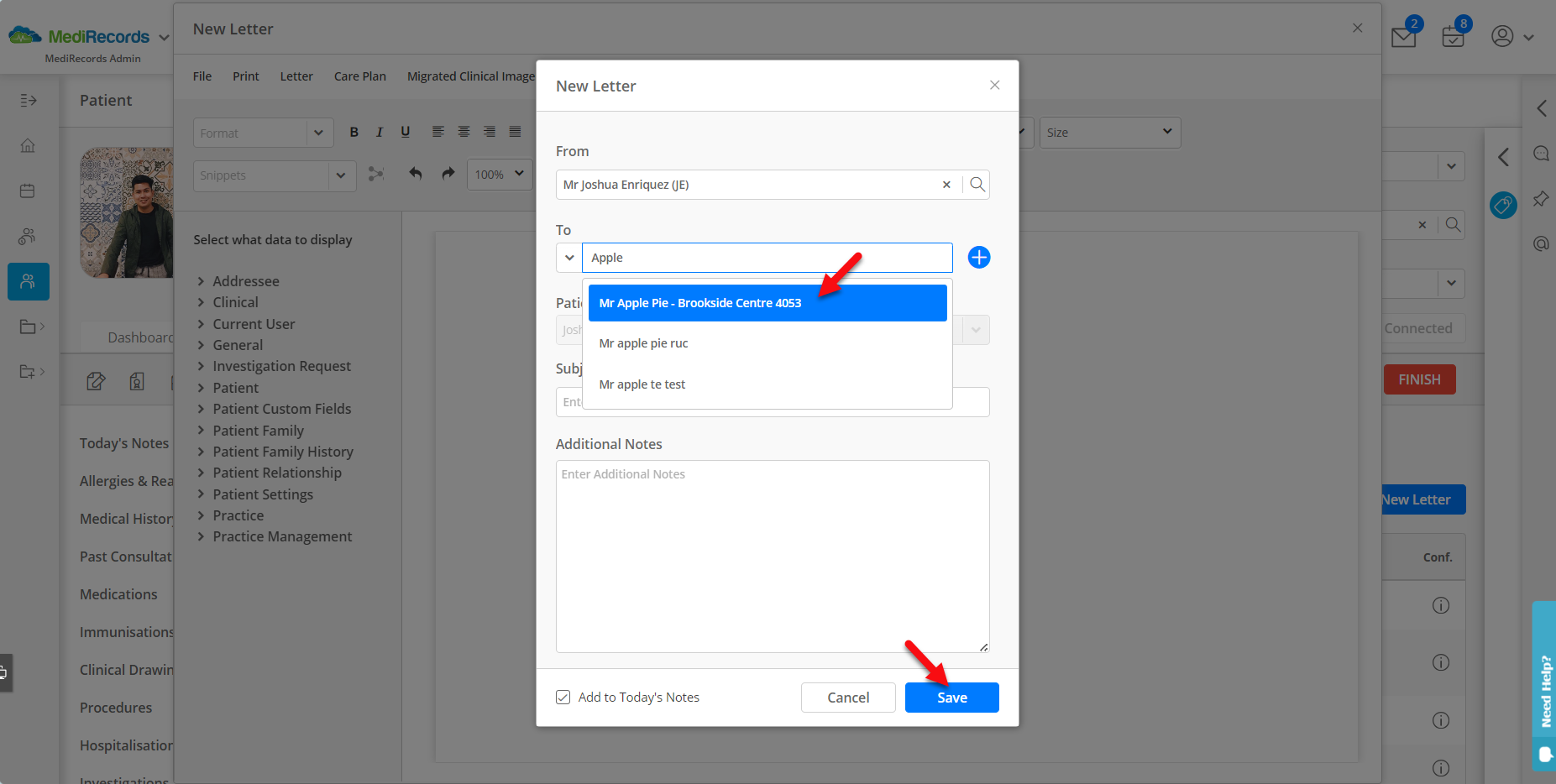Click the merge fields icon beside Snippets
The height and width of the screenshot is (784, 1556).
(x=376, y=174)
